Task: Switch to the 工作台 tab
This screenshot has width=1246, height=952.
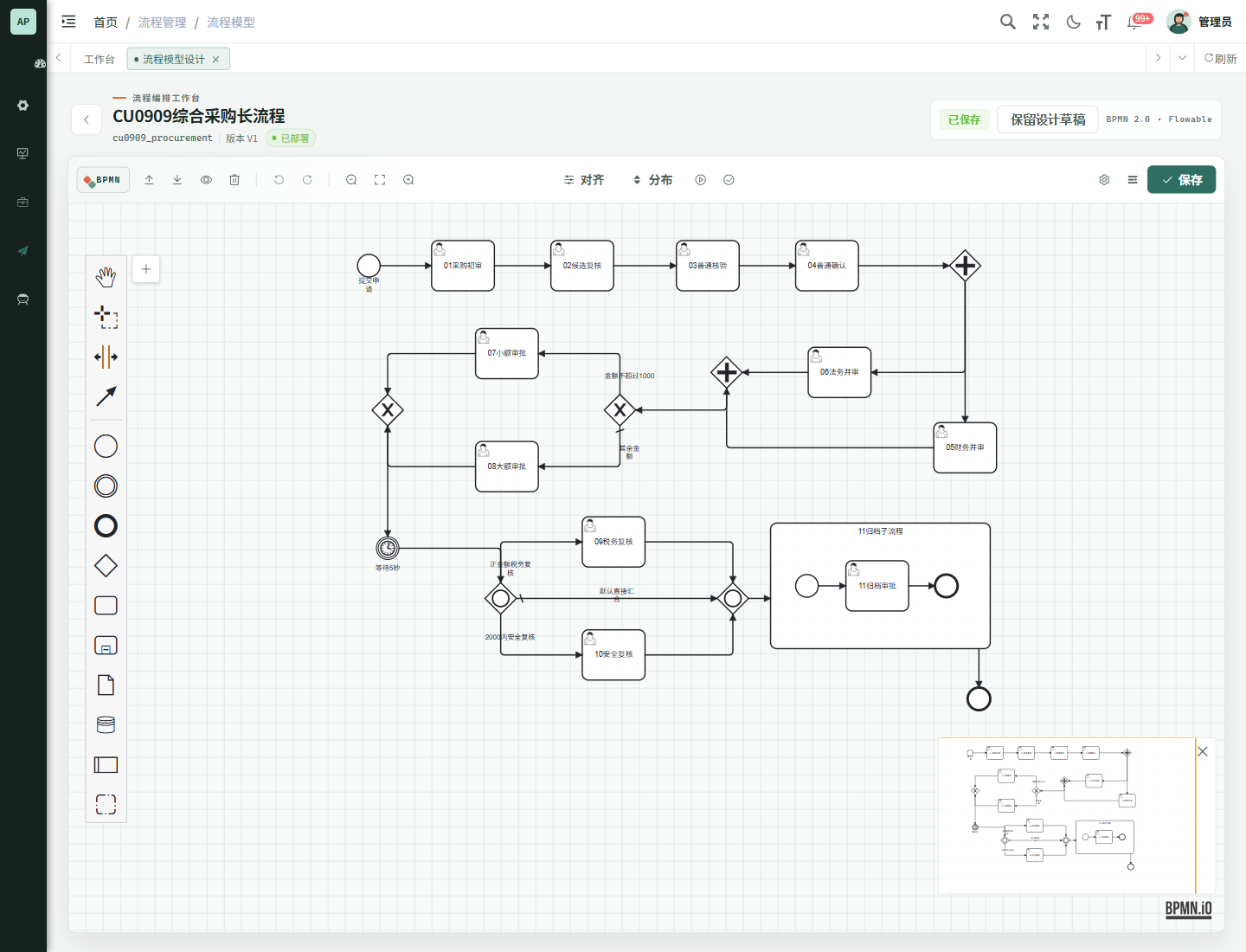Action: click(x=99, y=59)
